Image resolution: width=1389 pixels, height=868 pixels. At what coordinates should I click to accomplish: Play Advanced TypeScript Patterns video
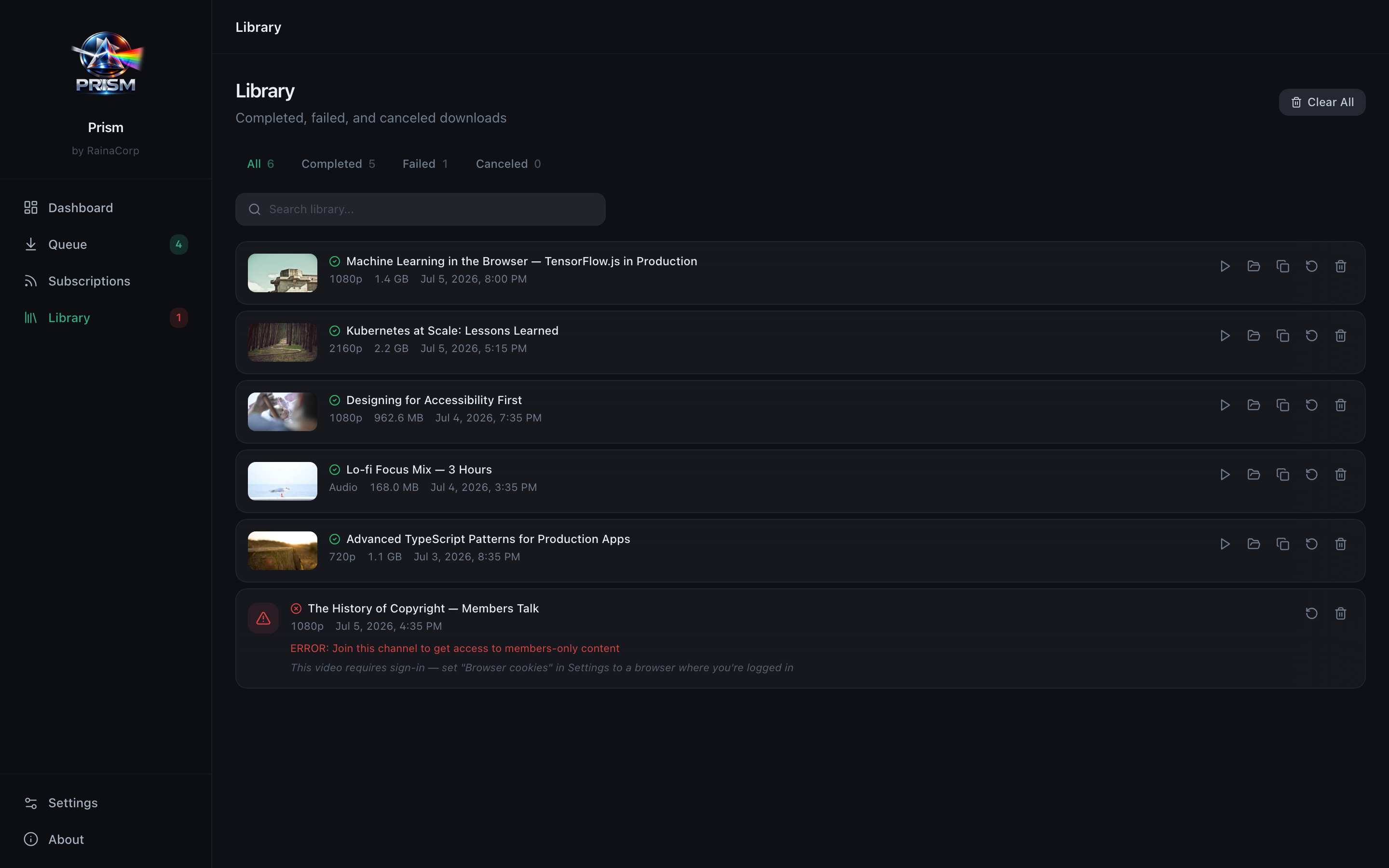[1225, 544]
